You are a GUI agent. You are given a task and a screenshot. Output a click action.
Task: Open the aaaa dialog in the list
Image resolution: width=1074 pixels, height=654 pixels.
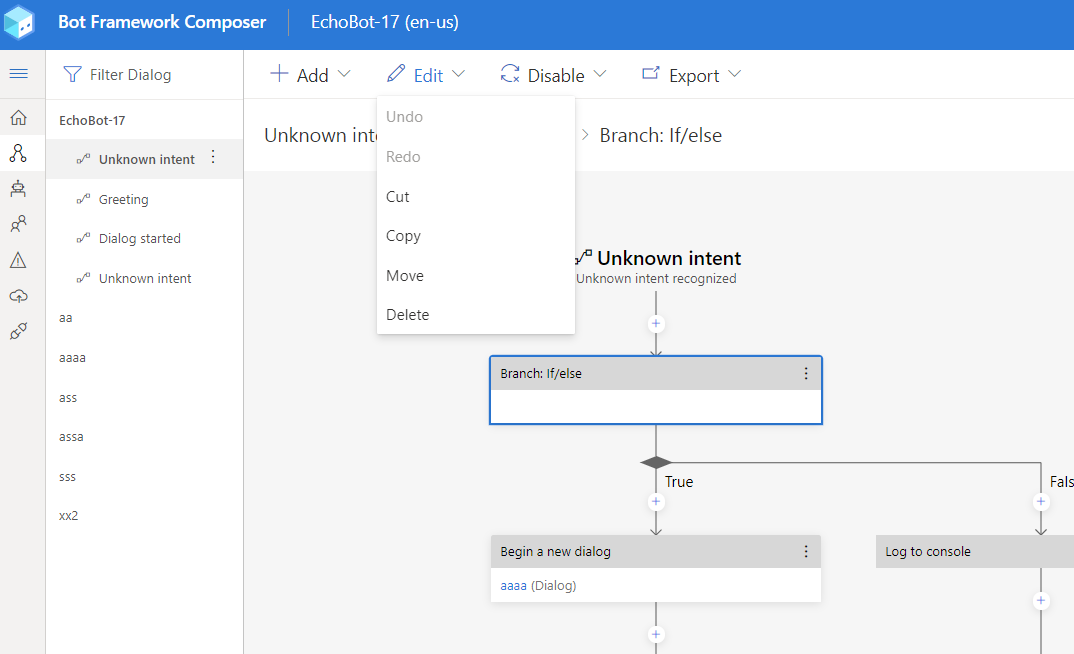[x=145, y=357]
